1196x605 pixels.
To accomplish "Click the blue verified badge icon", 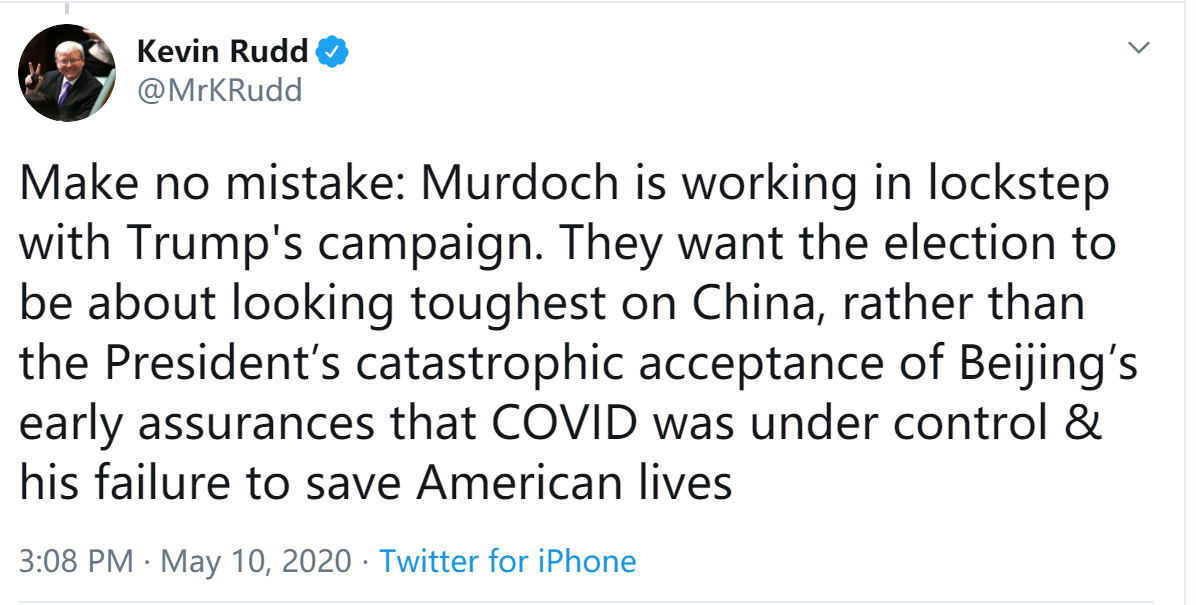I will point(333,51).
